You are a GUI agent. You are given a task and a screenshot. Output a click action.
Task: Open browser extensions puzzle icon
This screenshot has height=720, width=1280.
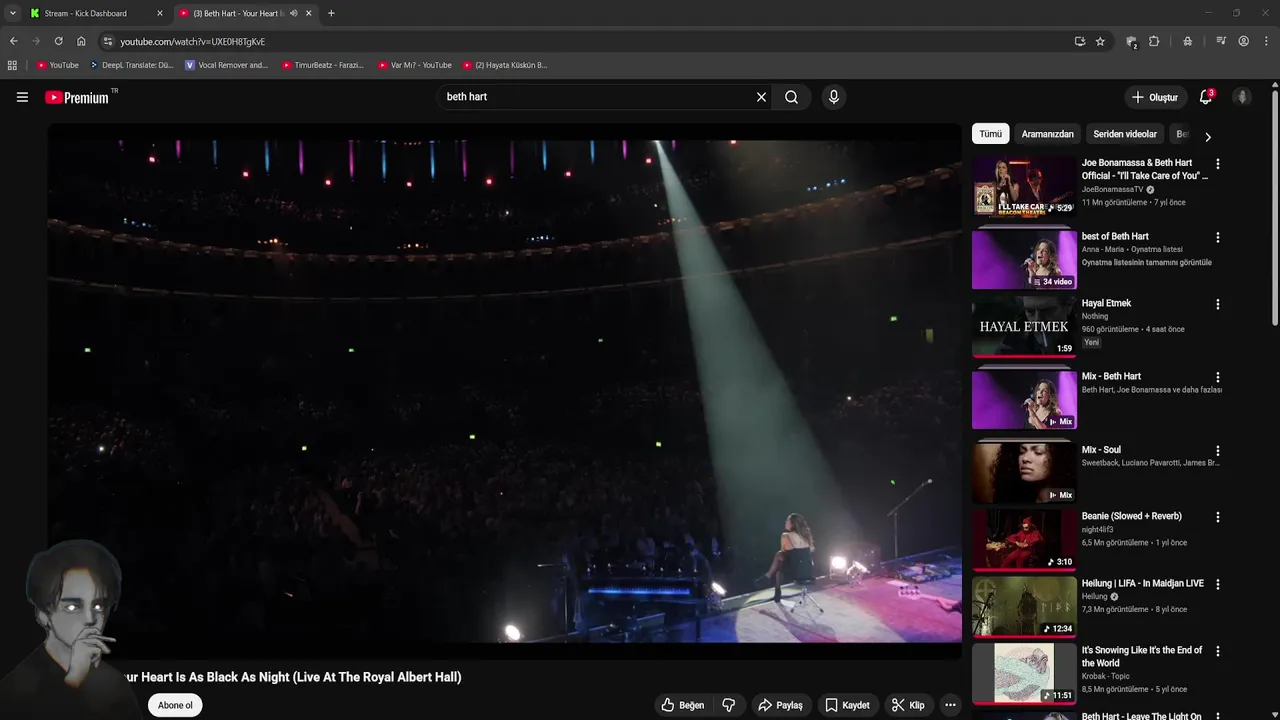pos(1154,41)
